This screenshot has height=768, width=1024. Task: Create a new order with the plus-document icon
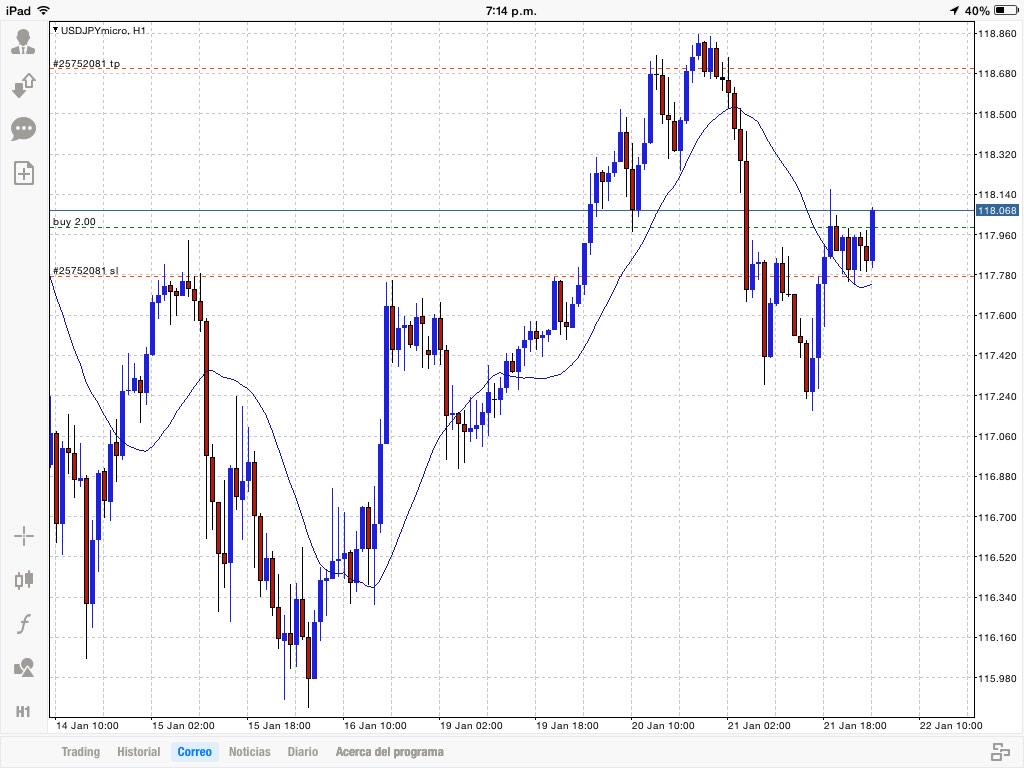(x=24, y=173)
